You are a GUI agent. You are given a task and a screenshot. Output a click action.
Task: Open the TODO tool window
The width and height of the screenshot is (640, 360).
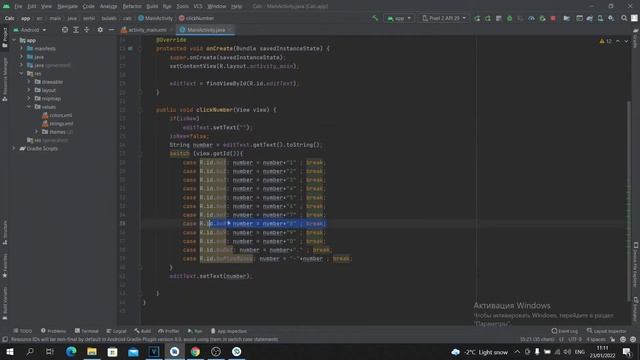pyautogui.click(x=23, y=331)
